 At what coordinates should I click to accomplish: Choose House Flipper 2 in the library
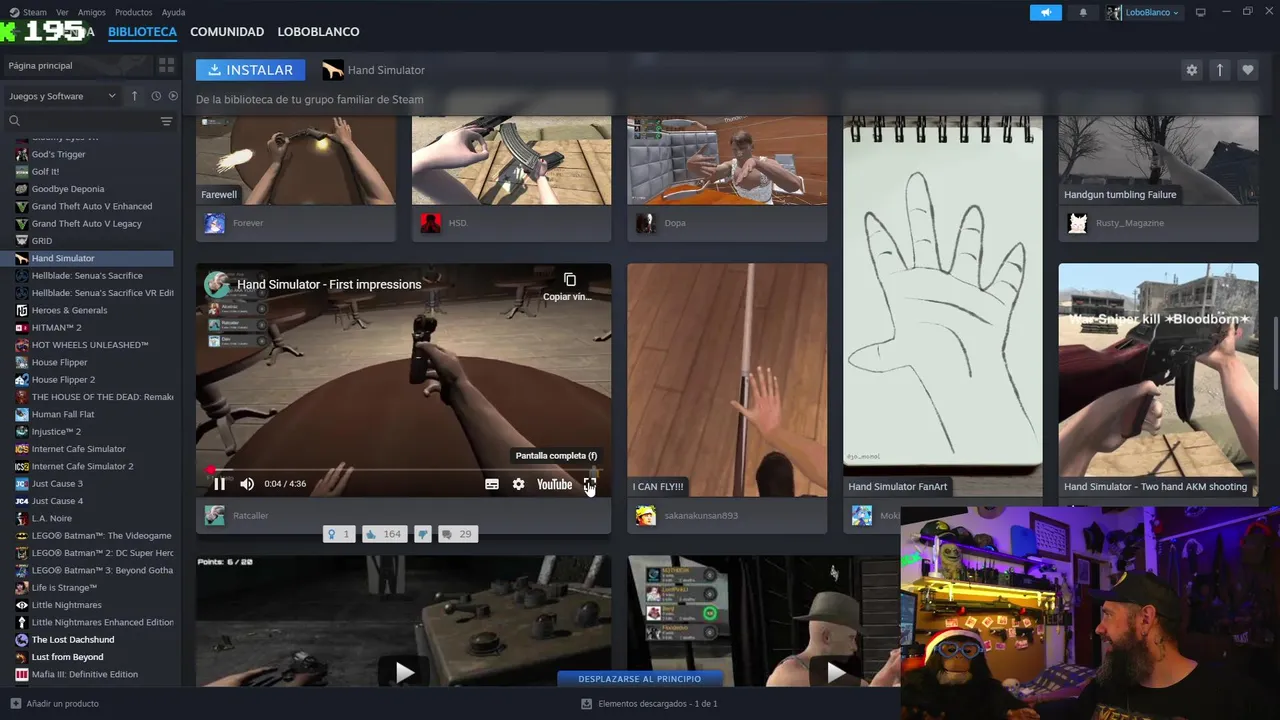(63, 379)
